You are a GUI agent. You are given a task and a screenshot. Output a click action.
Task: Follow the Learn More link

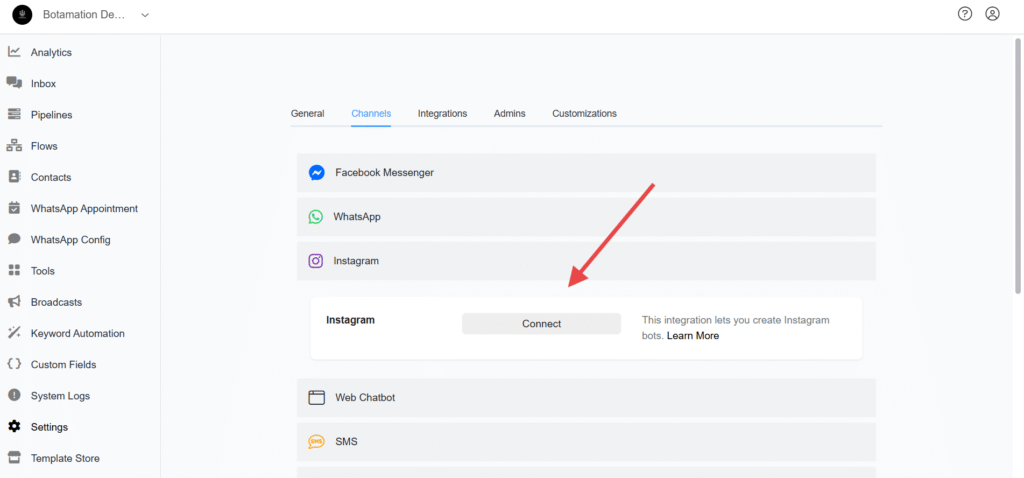693,336
